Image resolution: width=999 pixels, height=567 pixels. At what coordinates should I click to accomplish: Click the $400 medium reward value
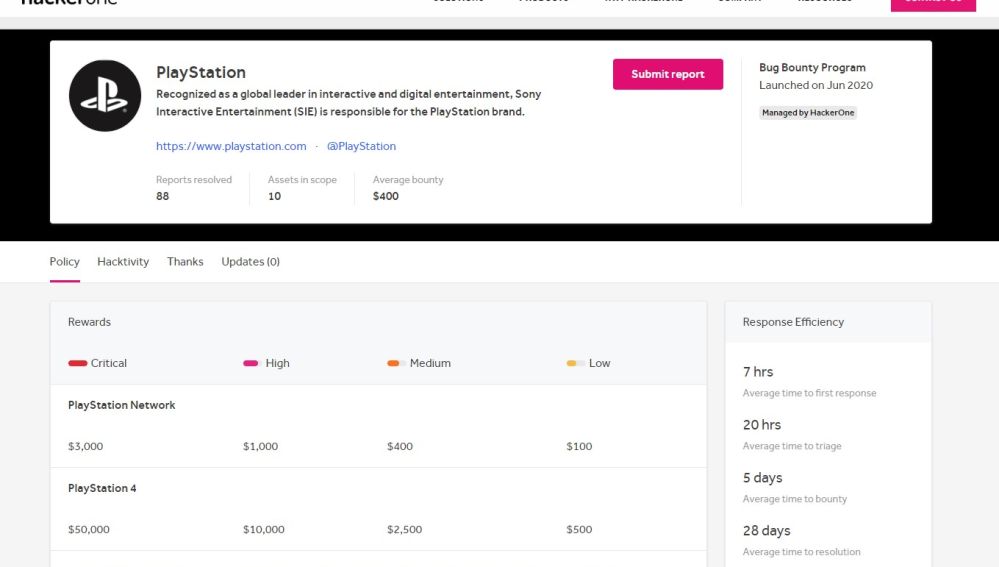coord(400,446)
